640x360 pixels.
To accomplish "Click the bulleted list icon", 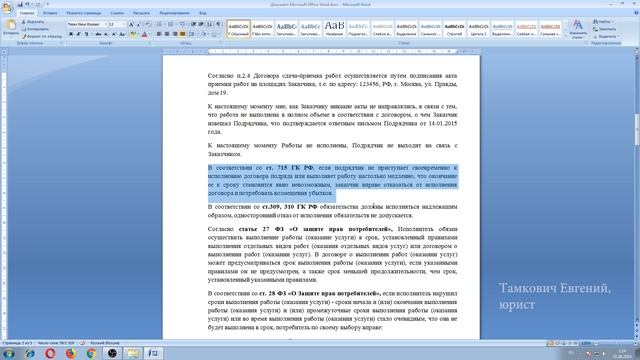I will [159, 24].
